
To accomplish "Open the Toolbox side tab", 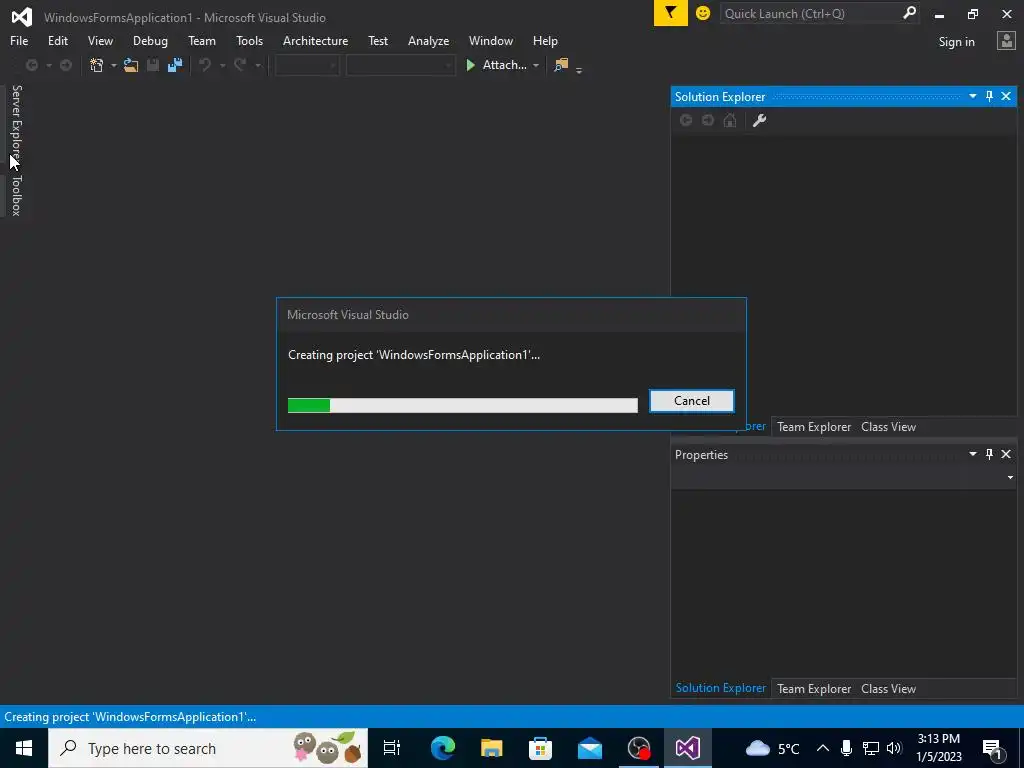I will pyautogui.click(x=16, y=195).
